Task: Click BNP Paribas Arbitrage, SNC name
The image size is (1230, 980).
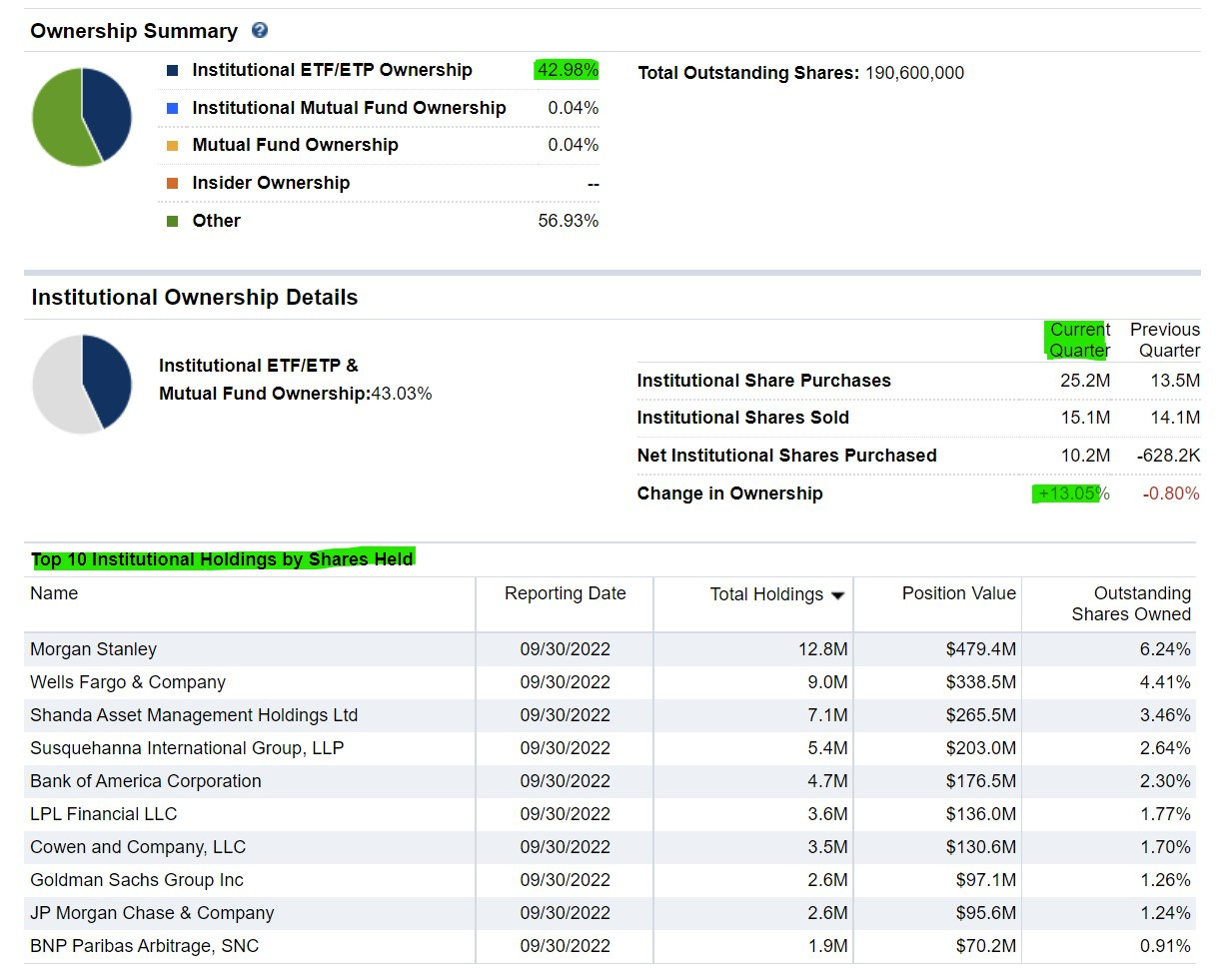Action: pyautogui.click(x=144, y=946)
